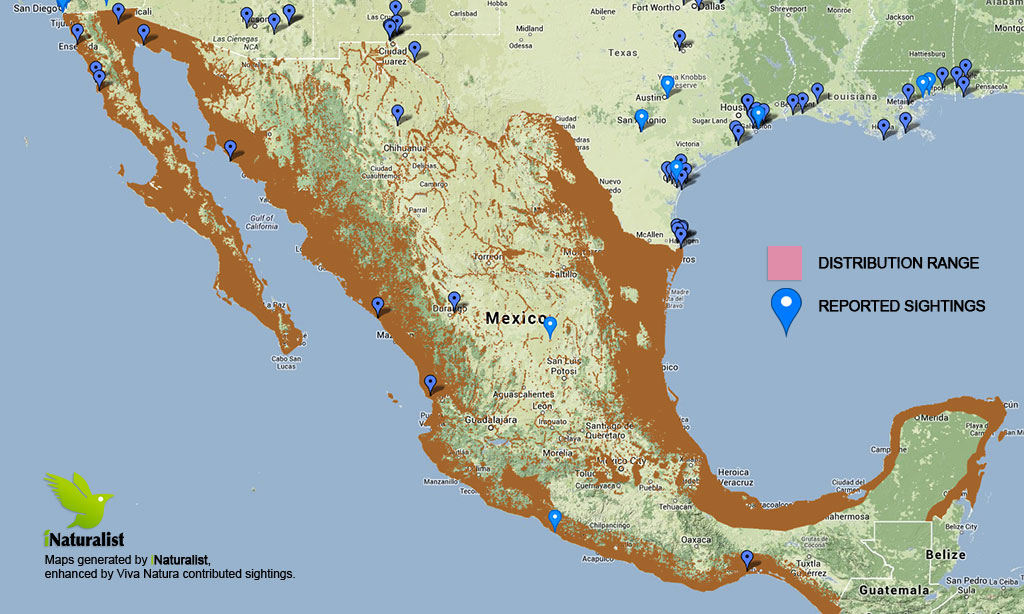This screenshot has height=614, width=1024.
Task: Click the 'Jackson' city label
Action: 900,17
